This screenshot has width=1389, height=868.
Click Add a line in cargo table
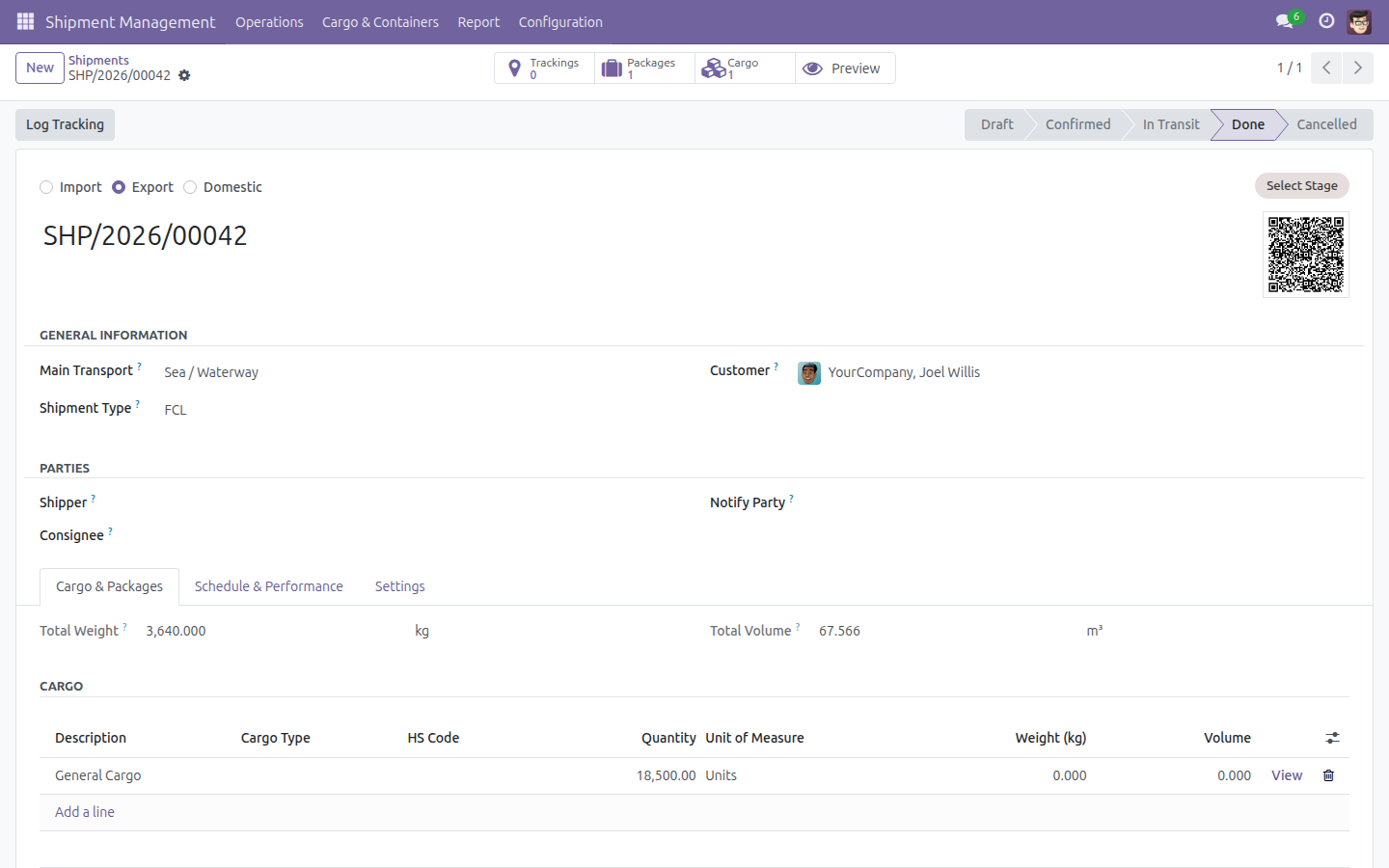[85, 812]
